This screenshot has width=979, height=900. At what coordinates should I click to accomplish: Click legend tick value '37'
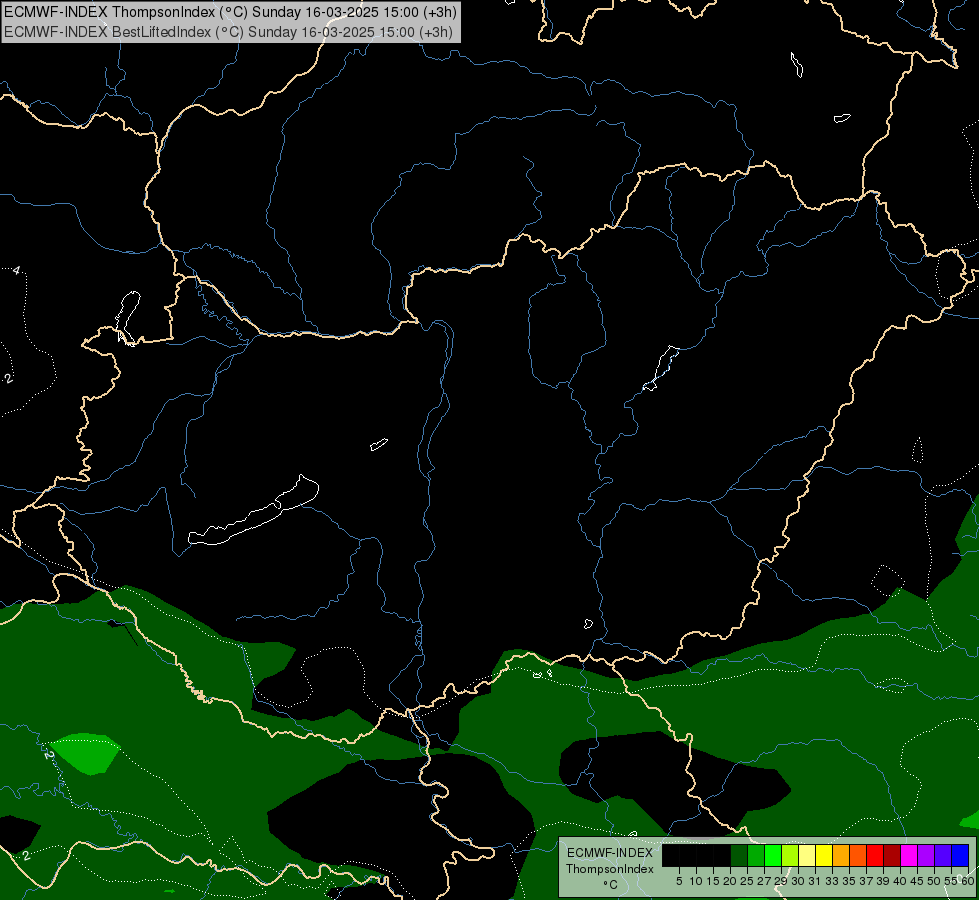click(867, 881)
